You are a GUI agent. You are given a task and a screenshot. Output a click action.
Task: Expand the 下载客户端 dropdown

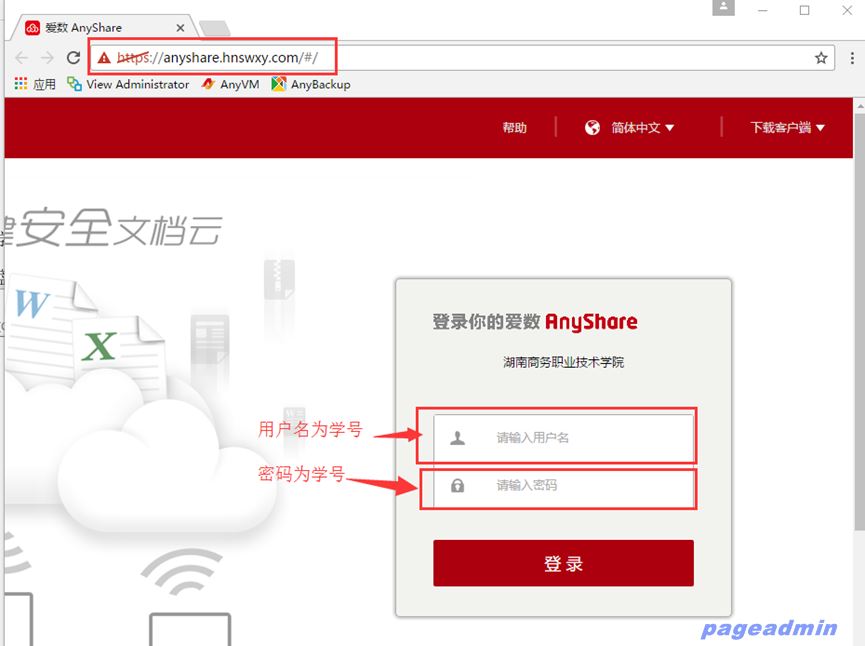pos(787,127)
